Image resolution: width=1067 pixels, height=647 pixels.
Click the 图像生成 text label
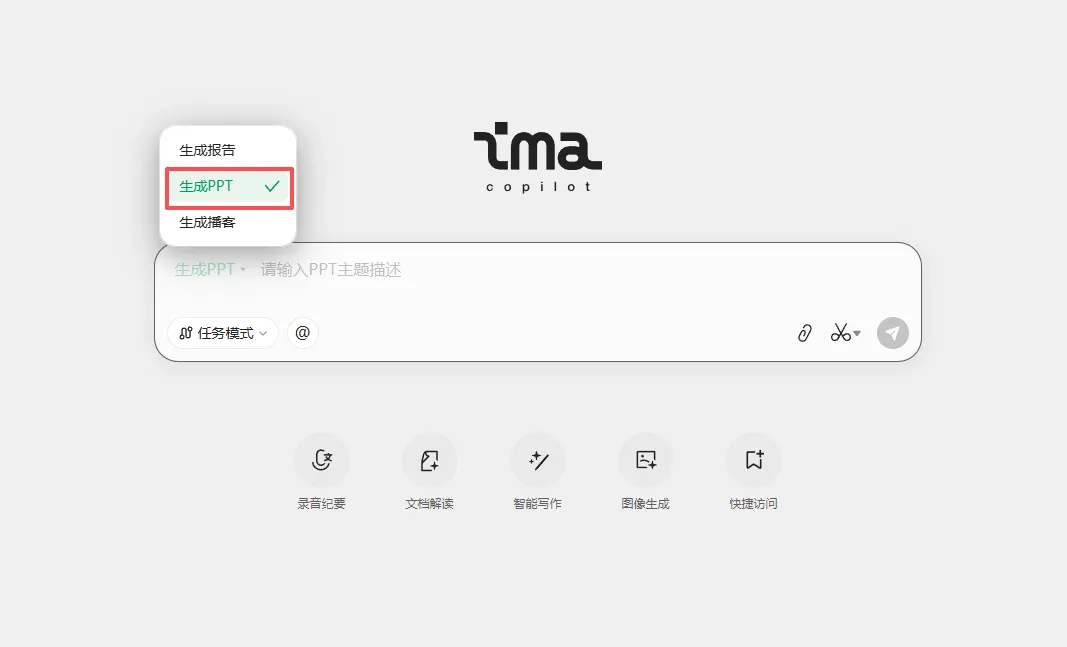click(x=646, y=504)
